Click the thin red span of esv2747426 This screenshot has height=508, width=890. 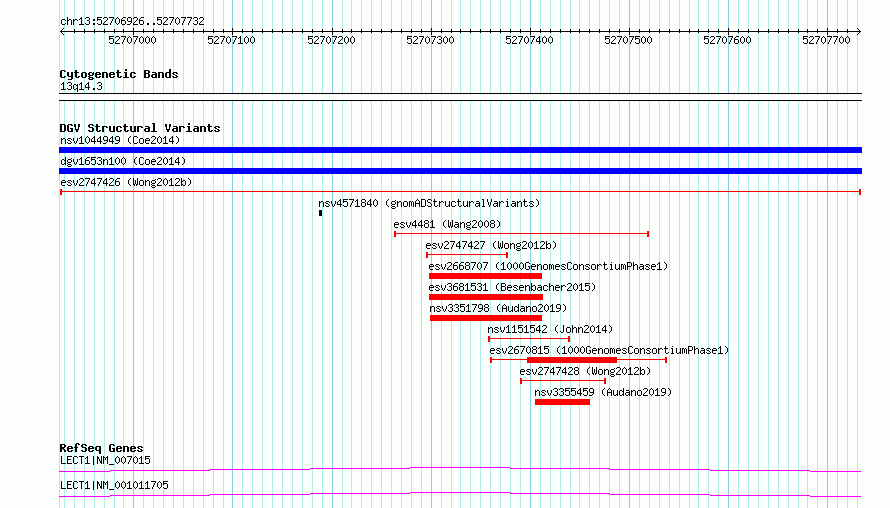click(460, 192)
